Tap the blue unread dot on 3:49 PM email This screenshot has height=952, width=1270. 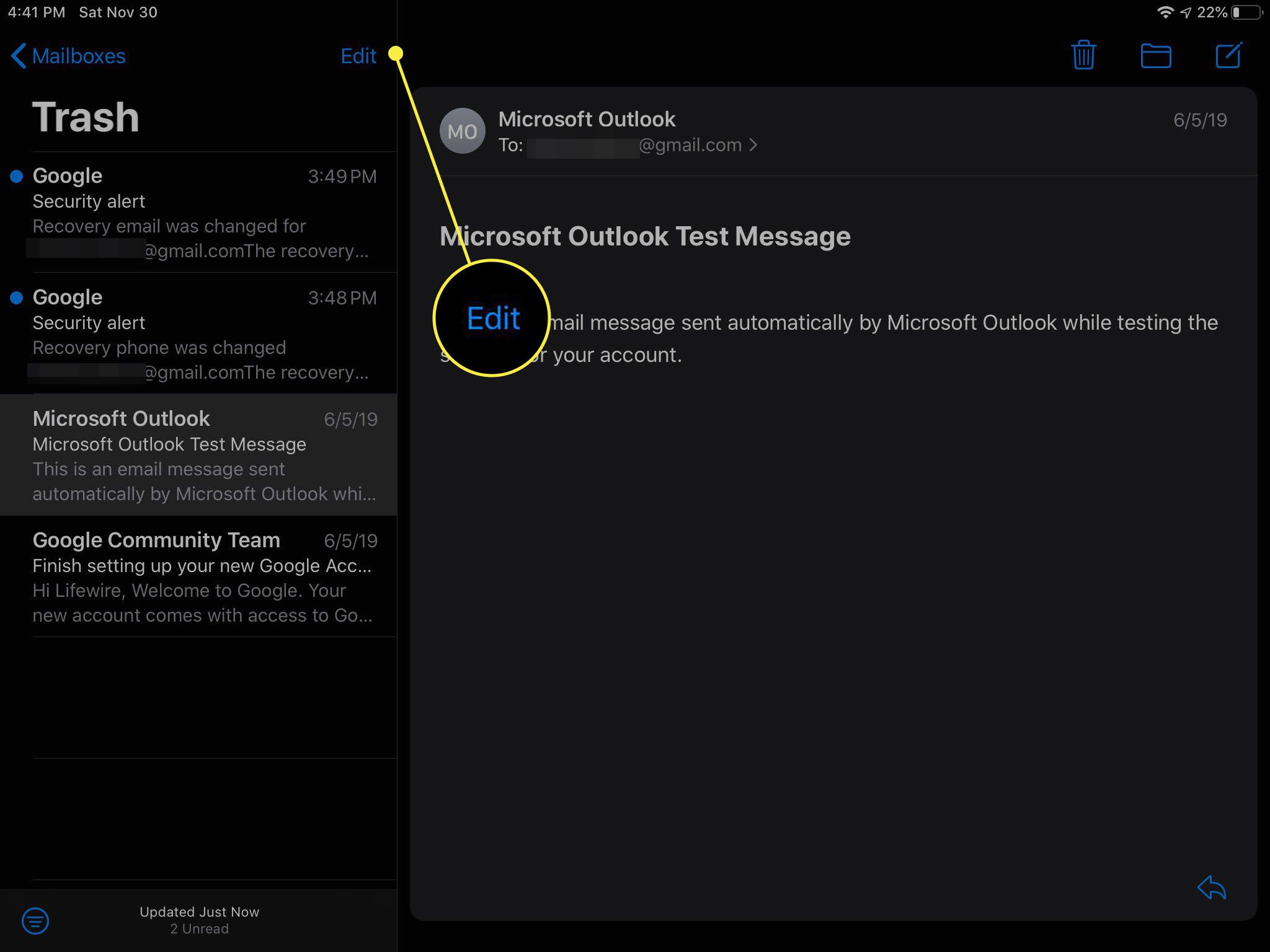pyautogui.click(x=17, y=177)
